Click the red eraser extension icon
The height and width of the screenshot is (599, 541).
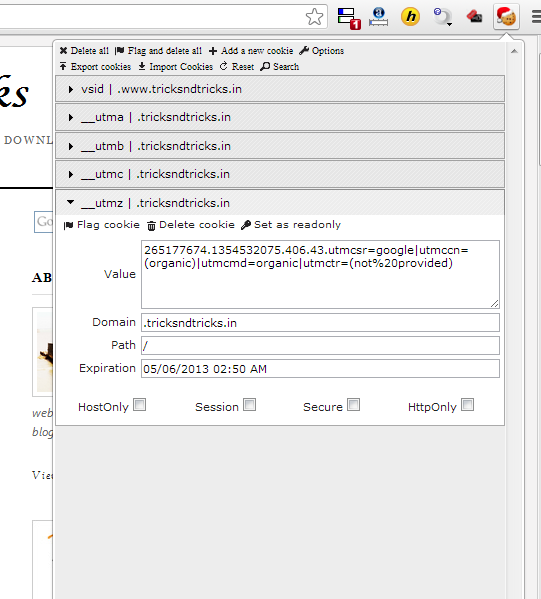(474, 17)
